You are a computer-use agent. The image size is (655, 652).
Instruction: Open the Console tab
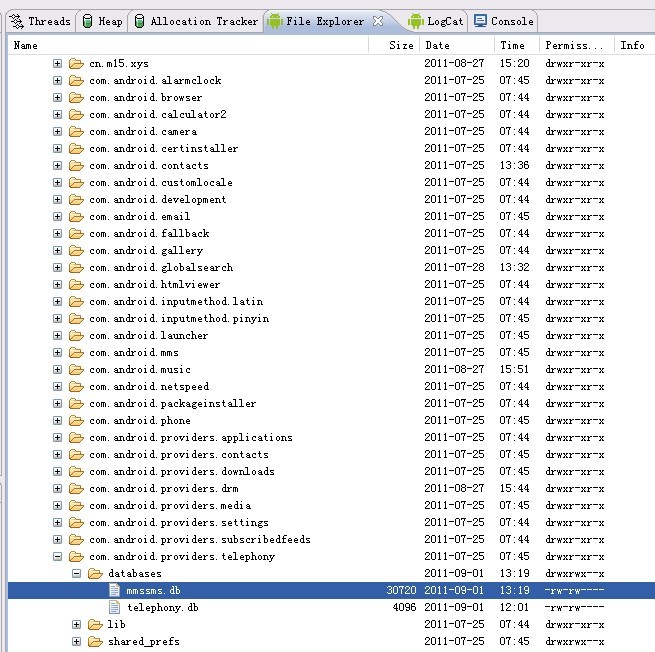coord(504,21)
